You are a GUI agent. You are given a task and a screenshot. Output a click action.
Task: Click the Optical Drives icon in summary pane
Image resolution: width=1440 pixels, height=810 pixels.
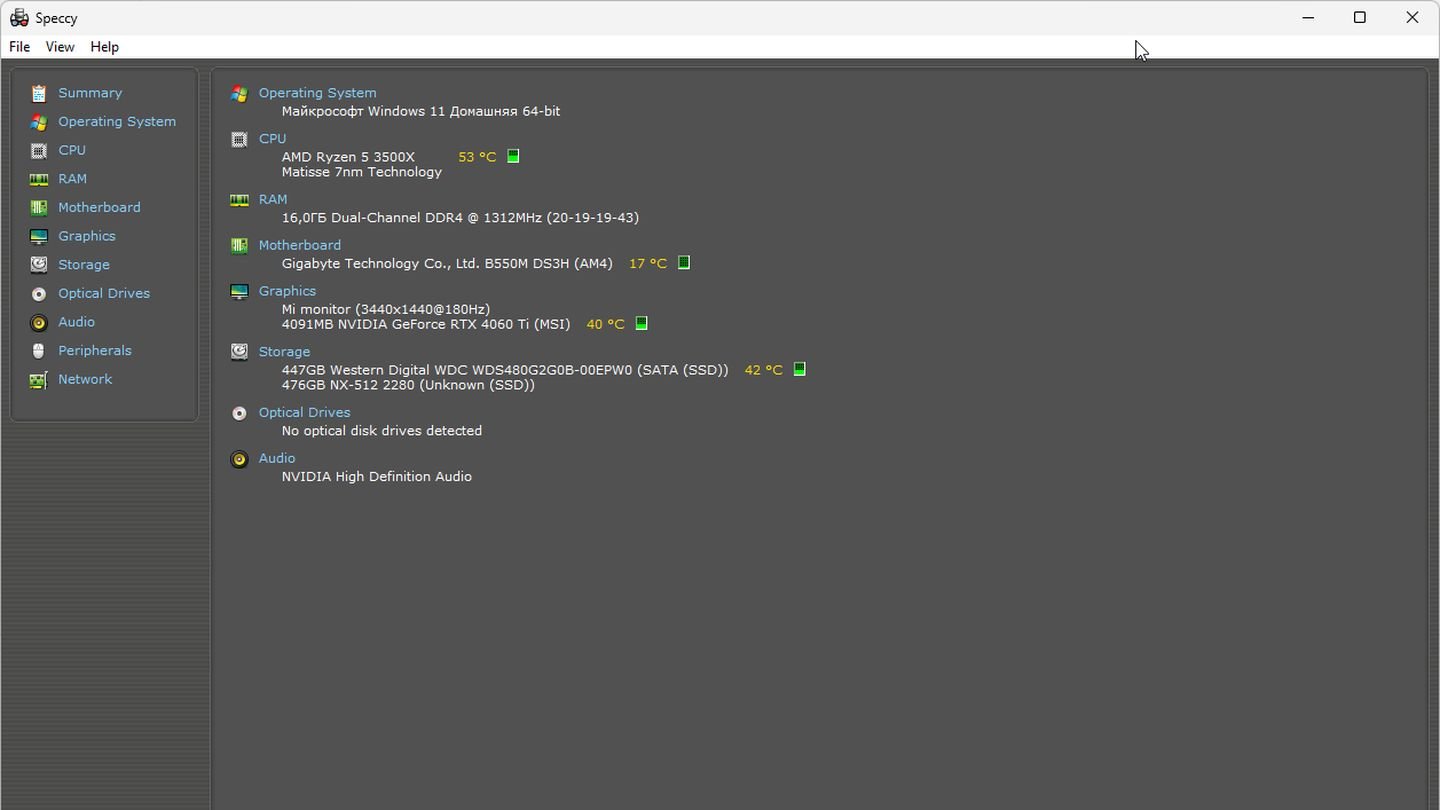(x=239, y=413)
